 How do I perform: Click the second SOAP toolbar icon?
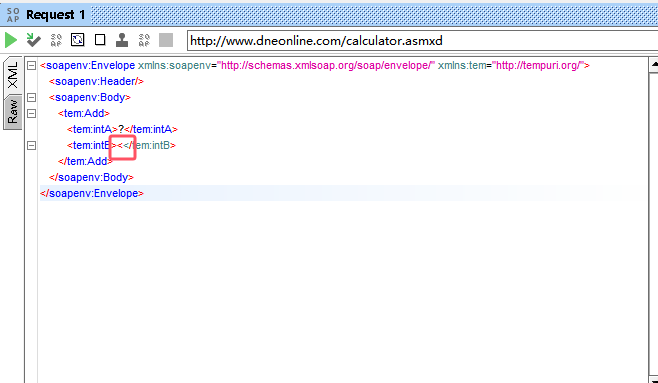(x=144, y=40)
